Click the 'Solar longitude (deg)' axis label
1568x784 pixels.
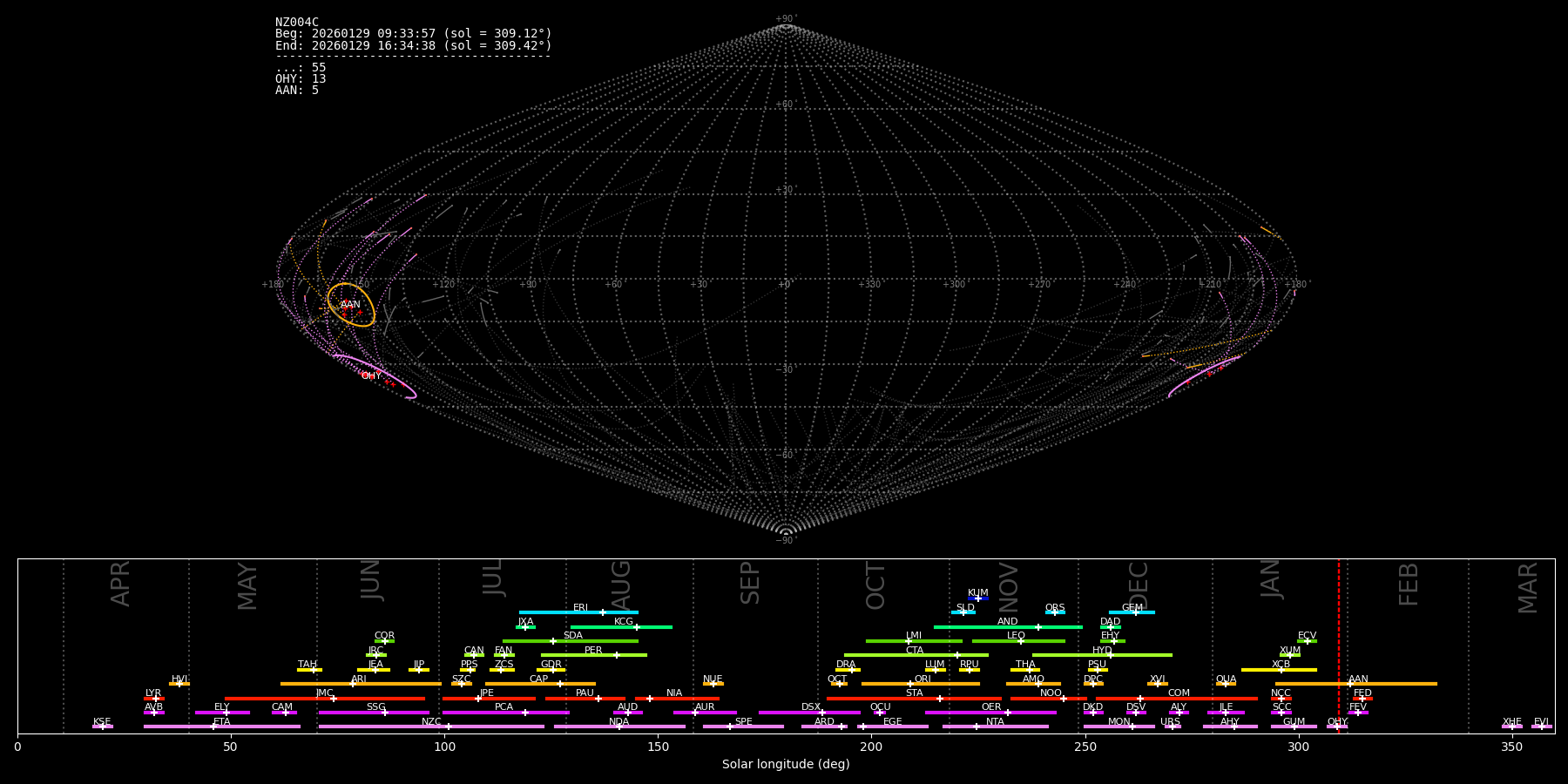pyautogui.click(x=786, y=764)
